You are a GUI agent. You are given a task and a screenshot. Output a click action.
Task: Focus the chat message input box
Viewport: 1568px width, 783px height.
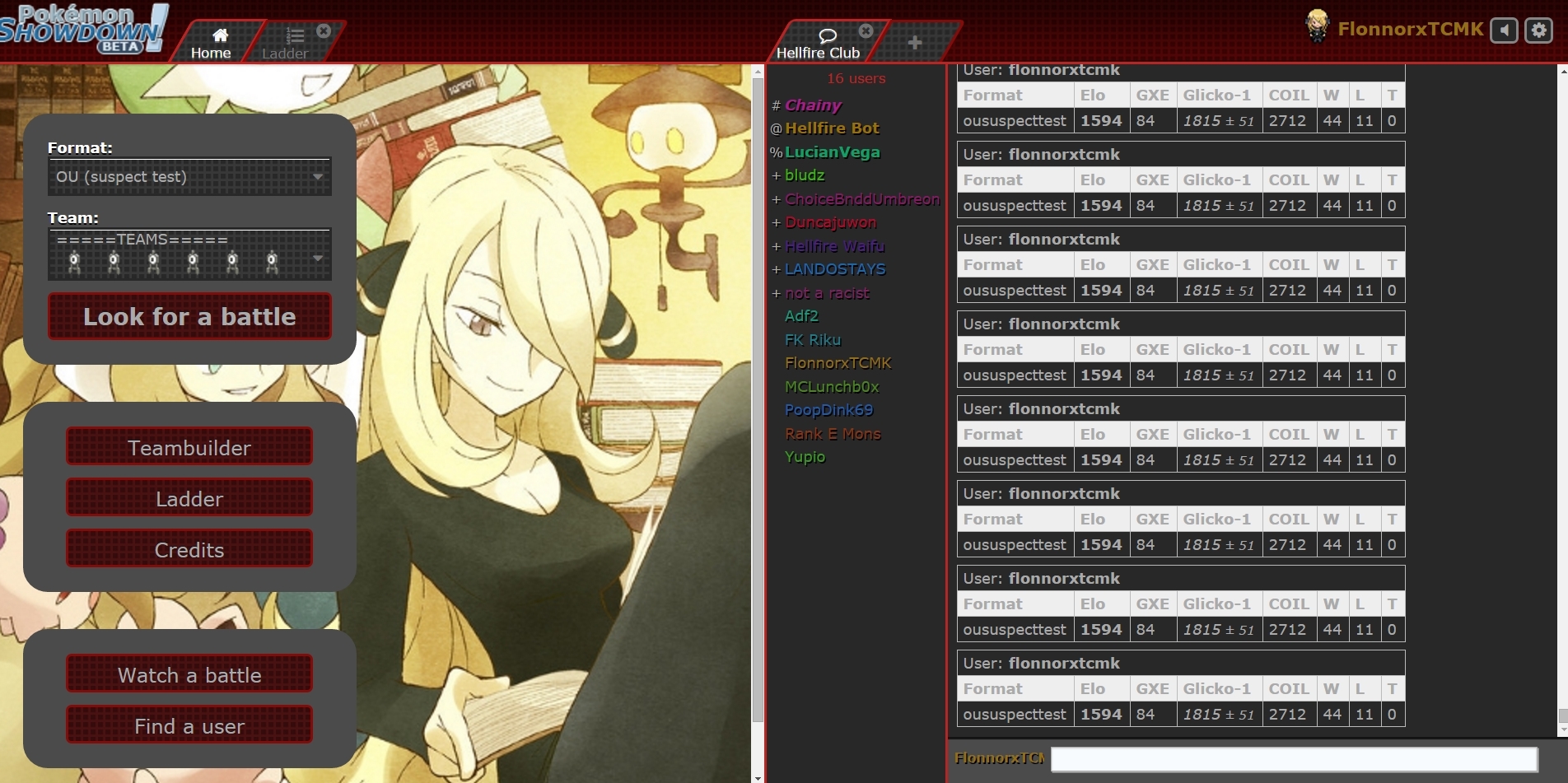[1294, 758]
